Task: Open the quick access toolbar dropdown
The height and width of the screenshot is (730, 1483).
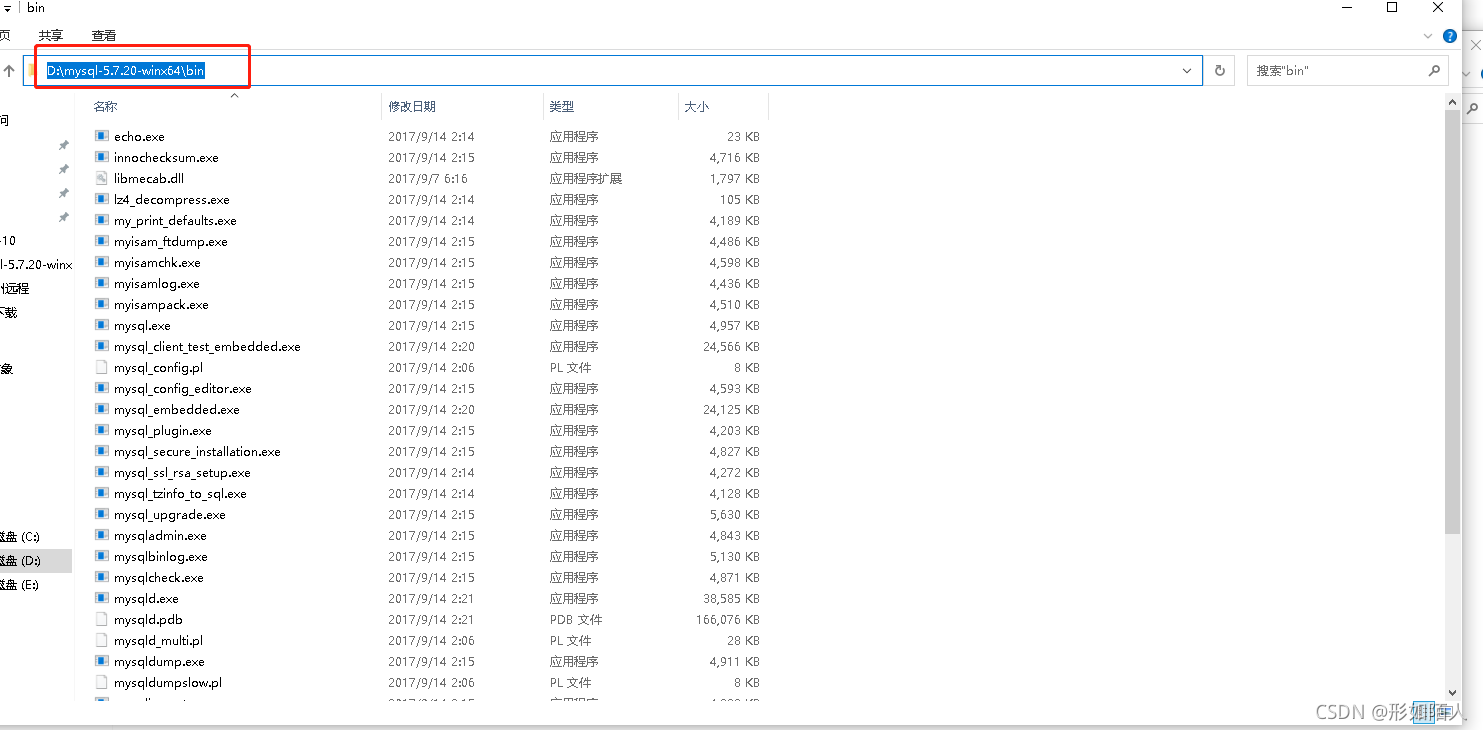Action: pos(8,8)
